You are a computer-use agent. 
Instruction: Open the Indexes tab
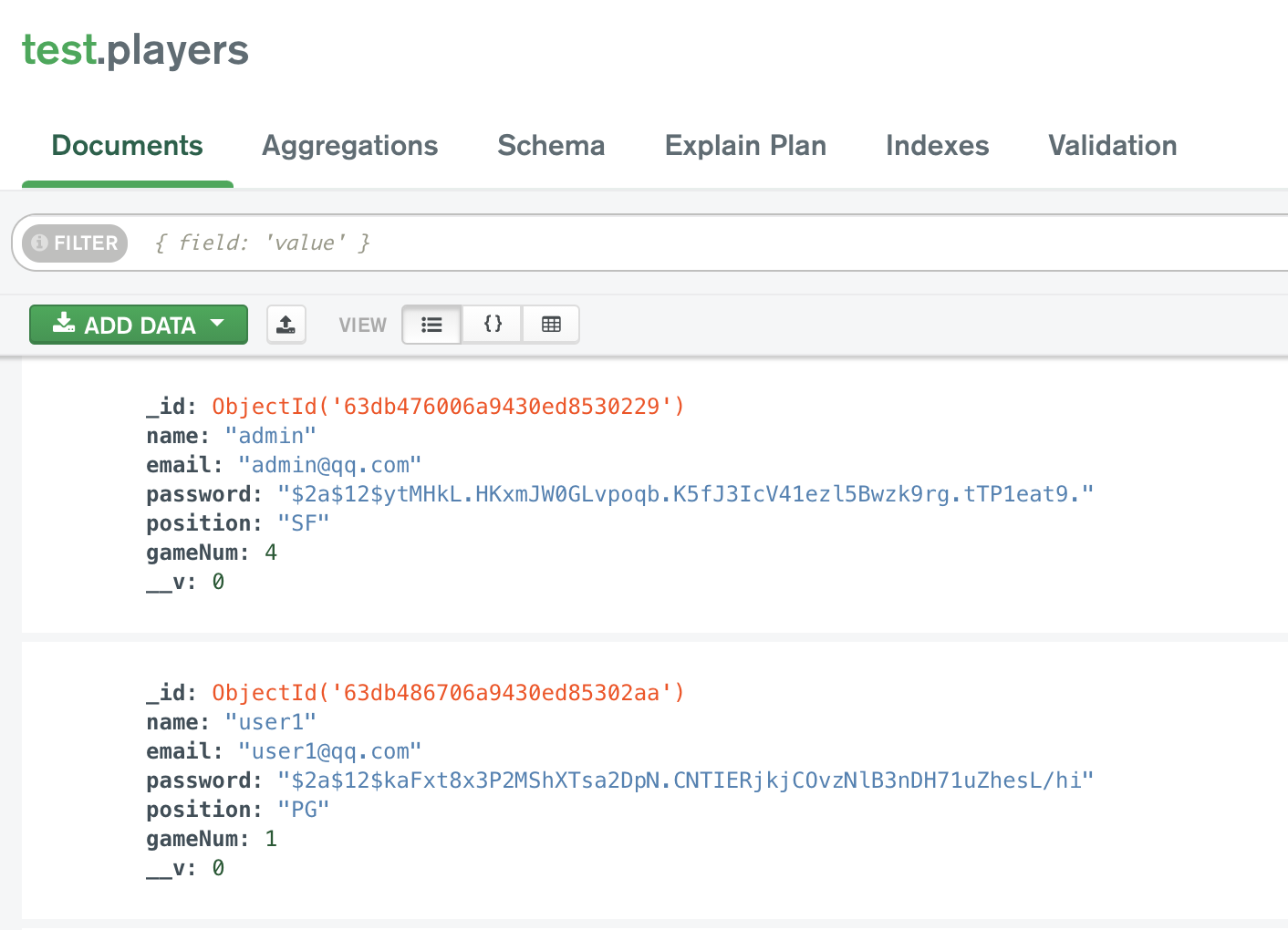(937, 146)
